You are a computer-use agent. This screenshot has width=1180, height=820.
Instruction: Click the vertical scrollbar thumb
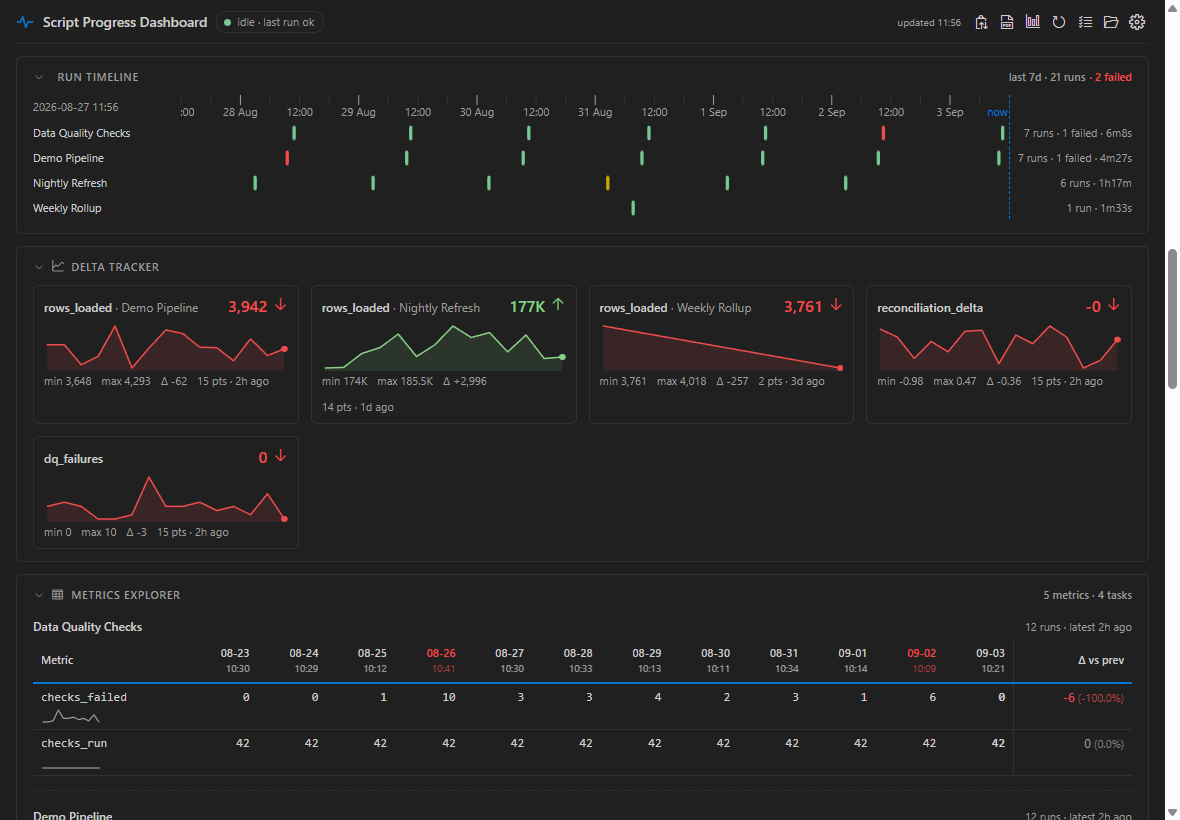pyautogui.click(x=1172, y=319)
